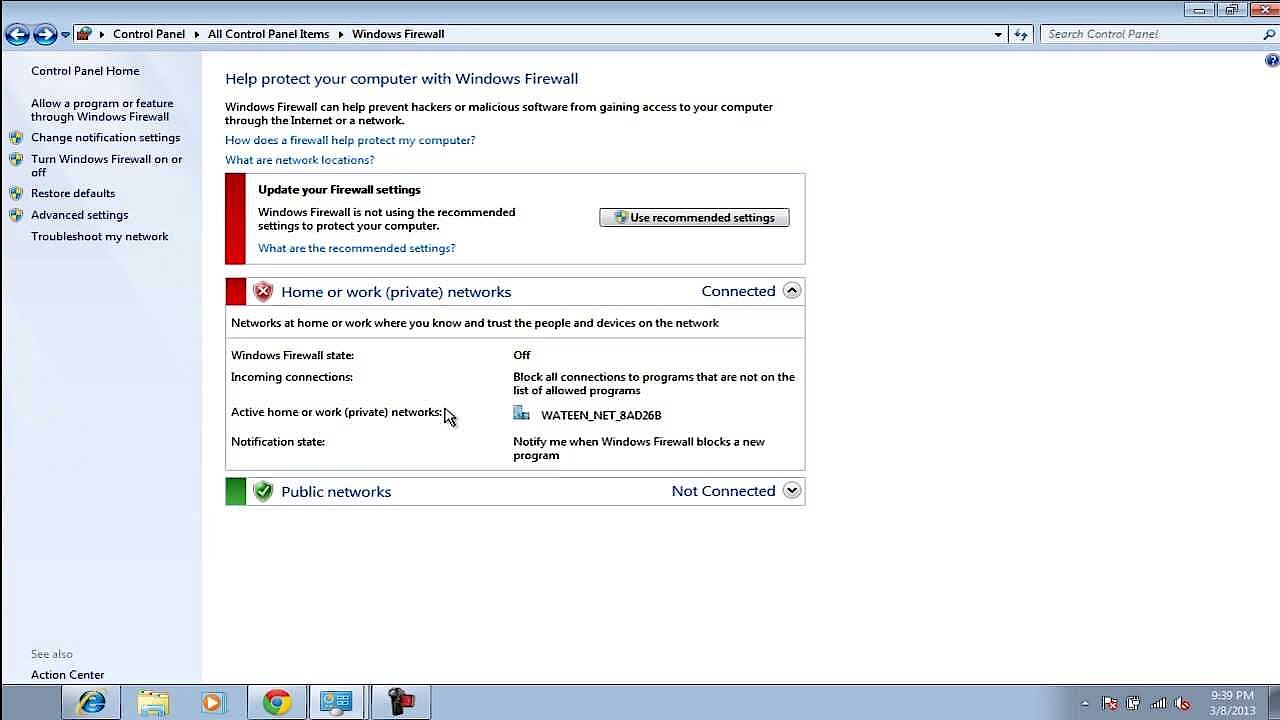The width and height of the screenshot is (1280, 720).
Task: Open What are network locations link
Action: tap(299, 160)
